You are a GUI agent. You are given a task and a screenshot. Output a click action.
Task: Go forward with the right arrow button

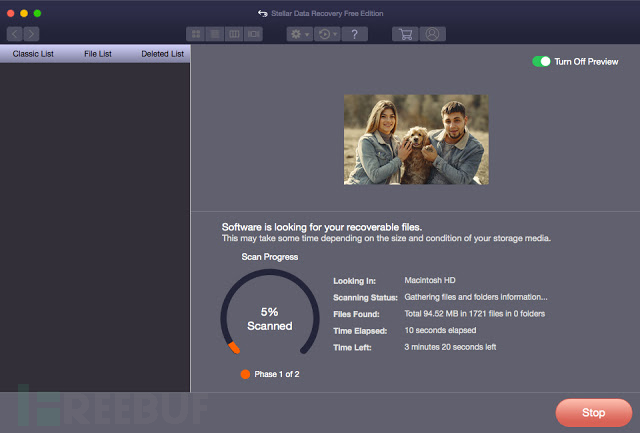coord(31,34)
